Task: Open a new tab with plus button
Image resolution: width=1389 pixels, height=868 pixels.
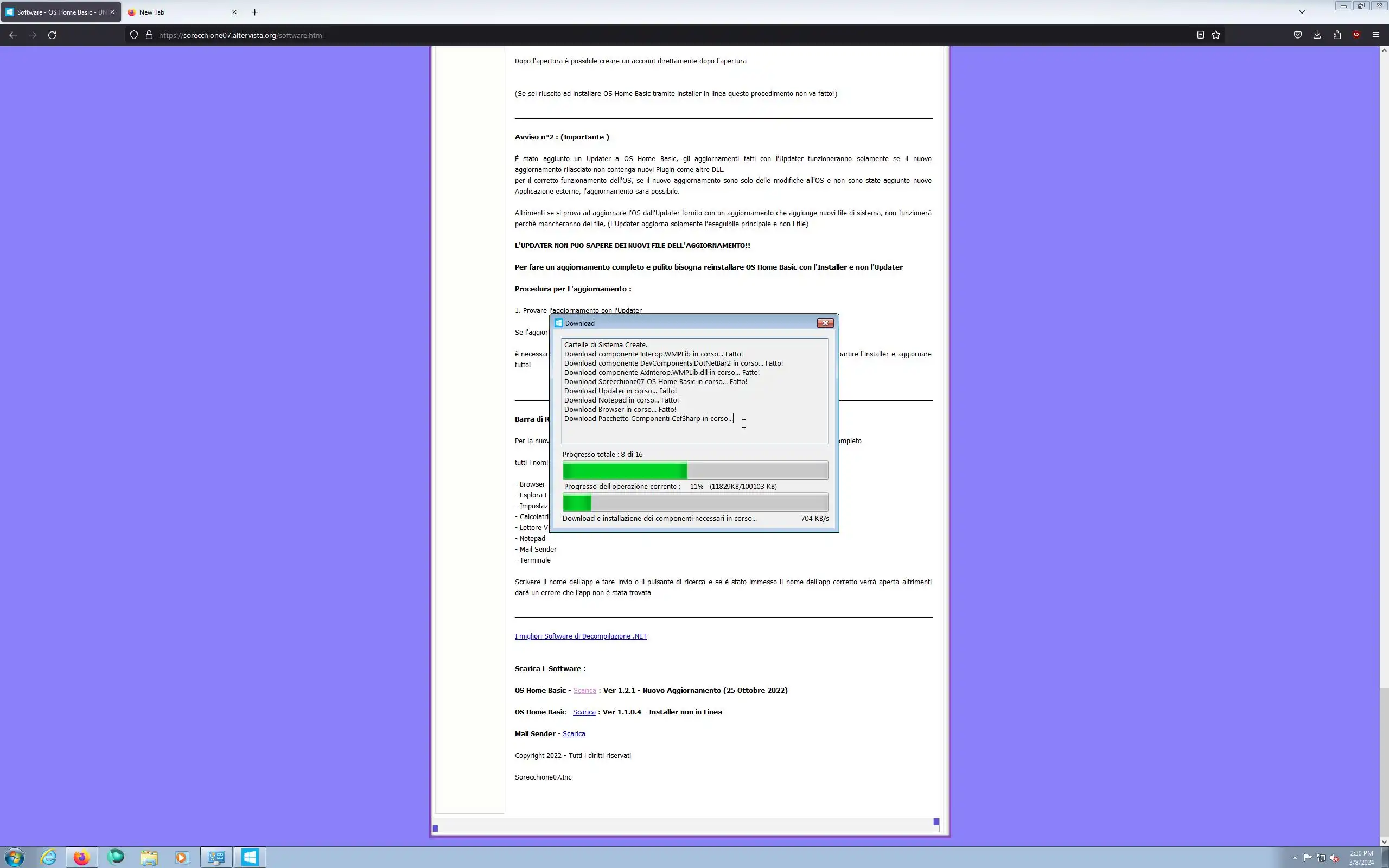Action: click(x=255, y=12)
